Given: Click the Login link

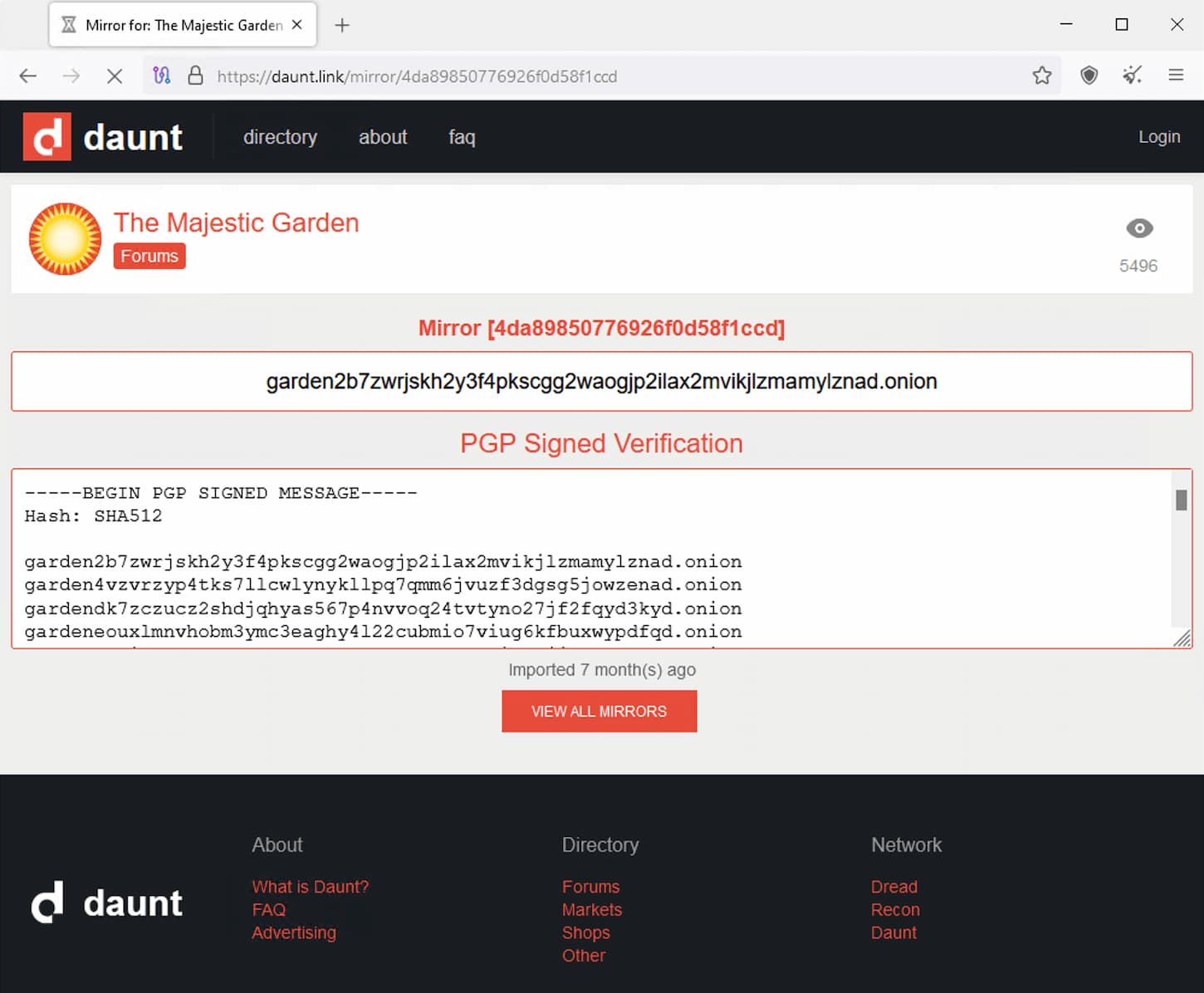Looking at the screenshot, I should (1159, 137).
